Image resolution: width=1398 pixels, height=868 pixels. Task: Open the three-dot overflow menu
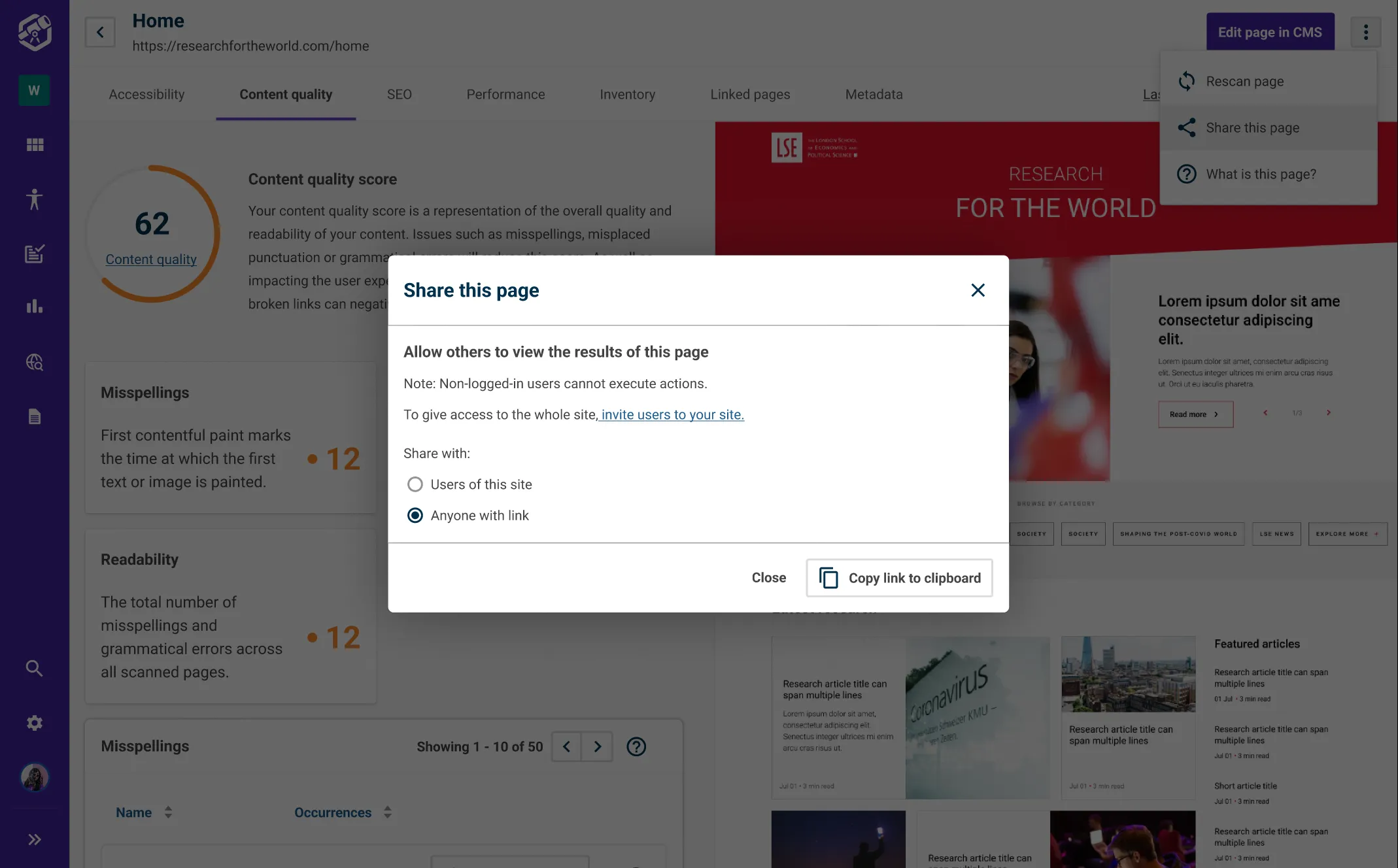pos(1365,31)
